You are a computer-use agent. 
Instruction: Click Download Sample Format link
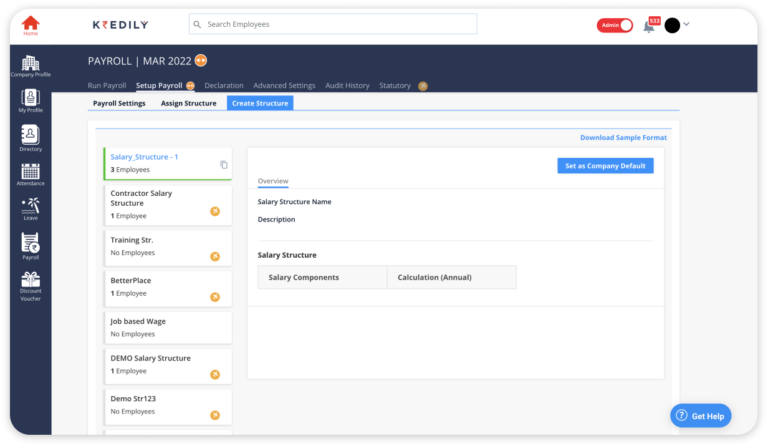click(624, 138)
